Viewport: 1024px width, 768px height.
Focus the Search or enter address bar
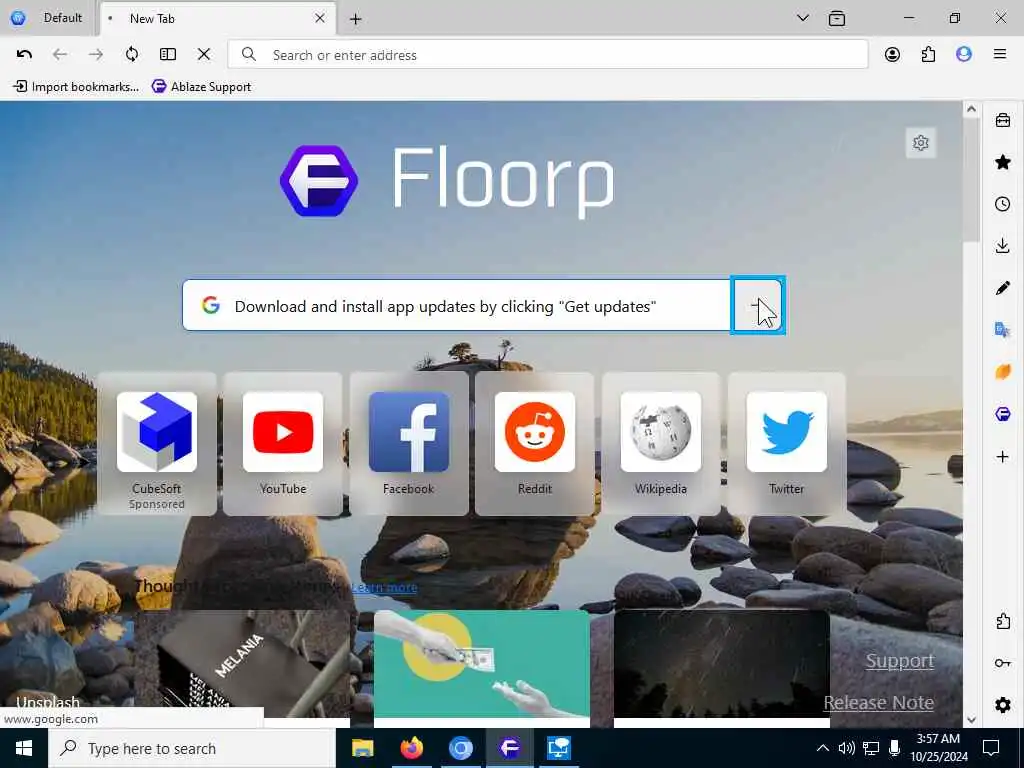(548, 54)
